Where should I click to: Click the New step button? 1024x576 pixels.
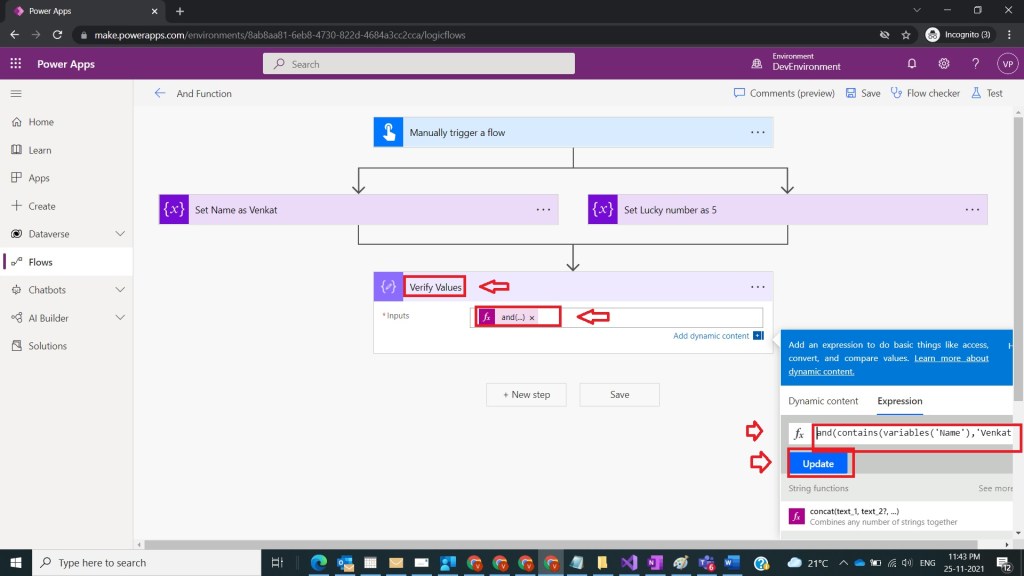click(x=526, y=394)
